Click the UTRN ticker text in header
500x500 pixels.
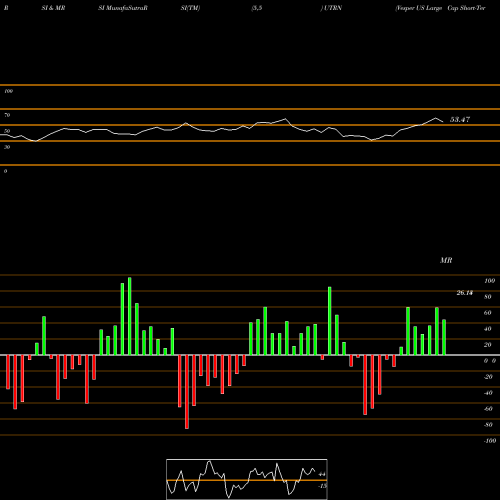[333, 8]
